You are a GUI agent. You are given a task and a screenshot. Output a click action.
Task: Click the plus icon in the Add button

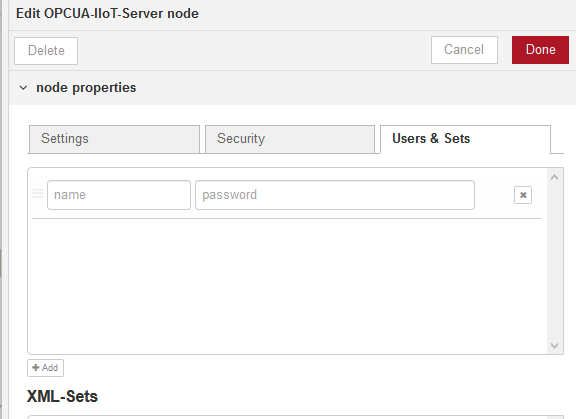click(36, 368)
